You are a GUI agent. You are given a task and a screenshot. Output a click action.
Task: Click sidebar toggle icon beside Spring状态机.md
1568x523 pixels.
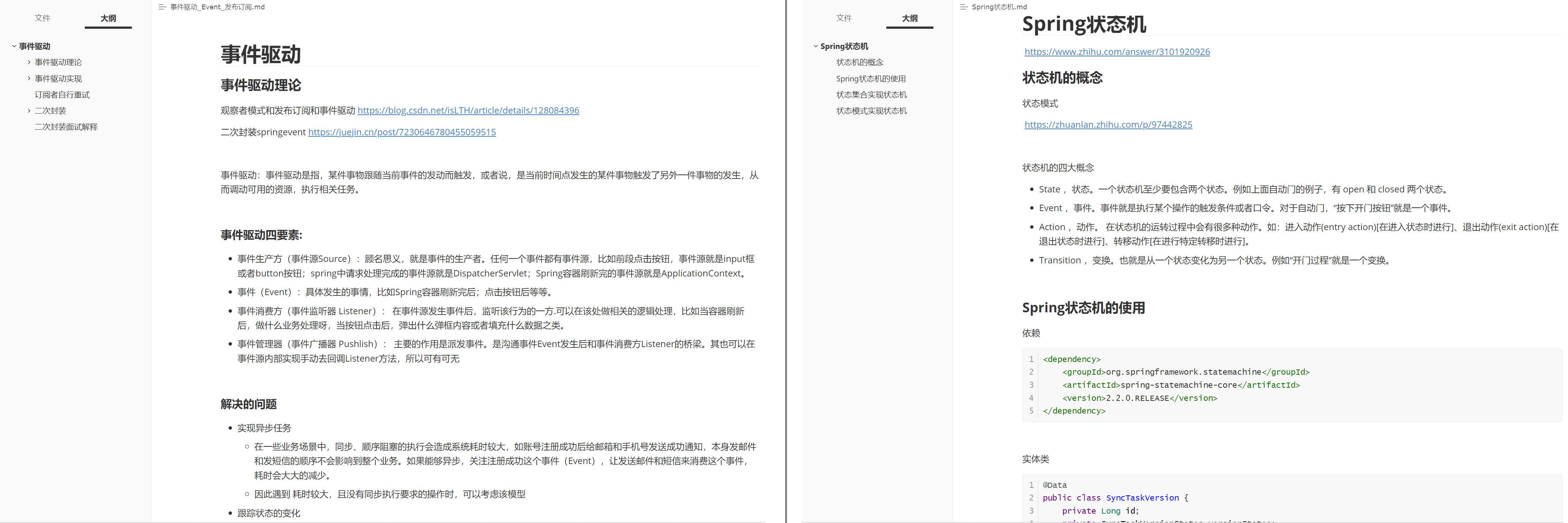coord(964,7)
